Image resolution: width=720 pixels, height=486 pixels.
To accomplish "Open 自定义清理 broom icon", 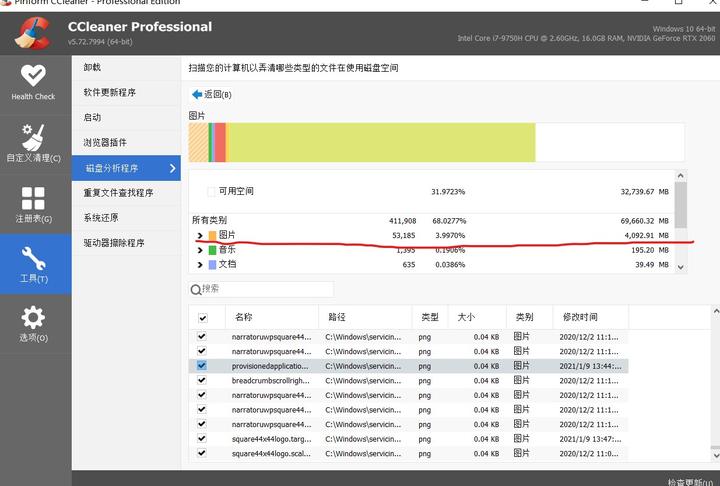I will (x=33, y=137).
